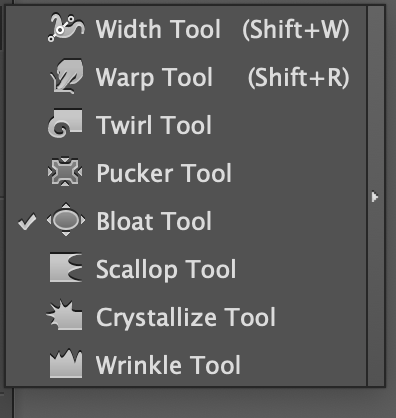
Task: Click the Pucker Tool menu entry
Action: pyautogui.click(x=186, y=173)
